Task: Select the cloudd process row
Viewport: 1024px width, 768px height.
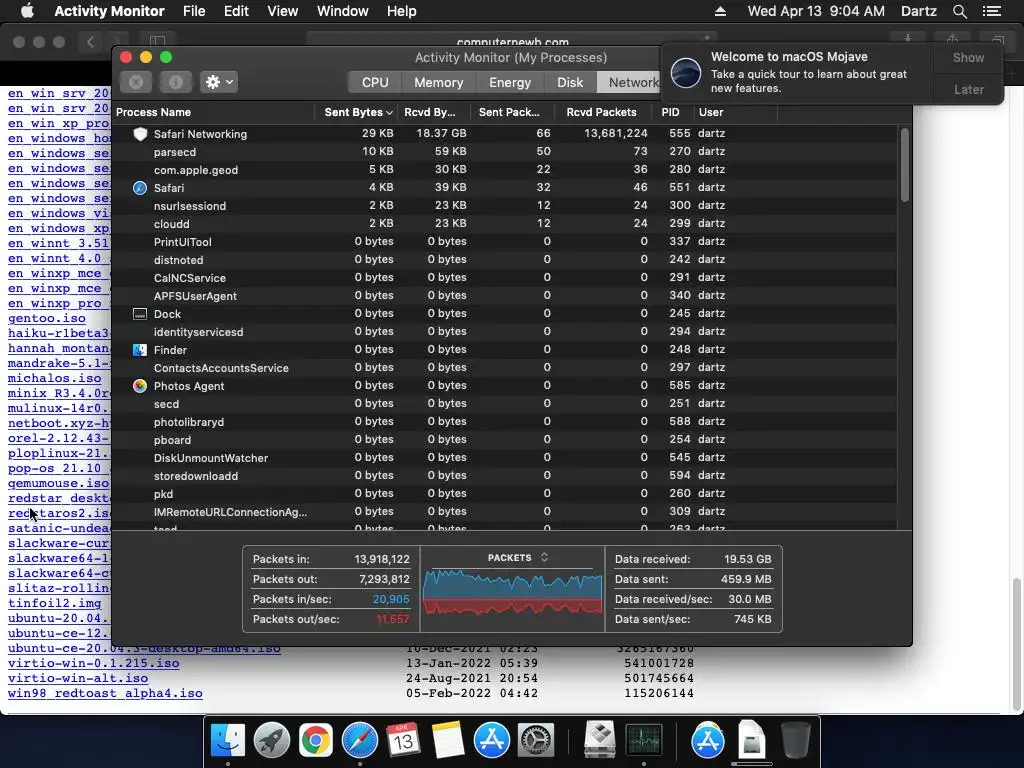Action: 505,223
